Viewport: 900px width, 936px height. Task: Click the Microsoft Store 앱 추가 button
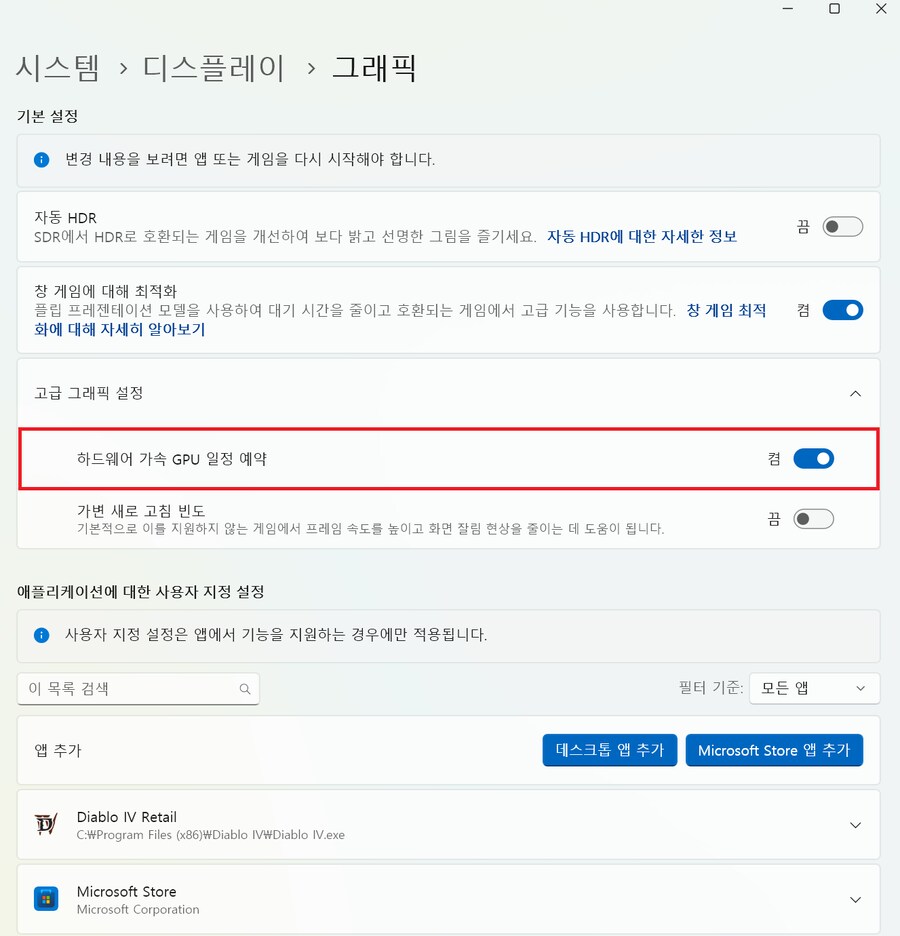[x=775, y=750]
